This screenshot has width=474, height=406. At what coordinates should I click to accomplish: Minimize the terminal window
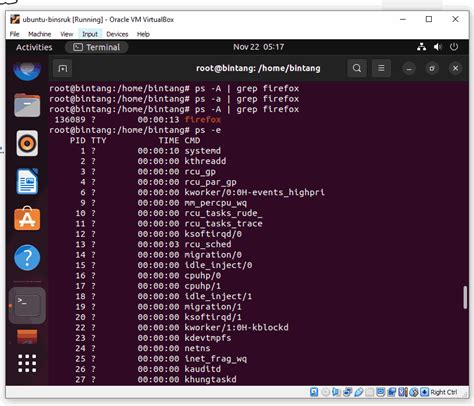(409, 69)
